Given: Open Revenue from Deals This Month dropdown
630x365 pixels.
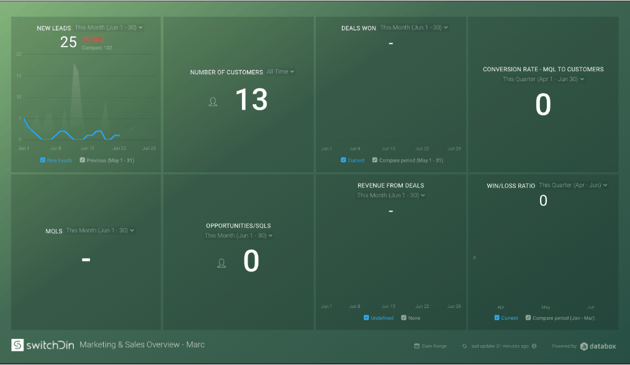Looking at the screenshot, I should point(391,195).
